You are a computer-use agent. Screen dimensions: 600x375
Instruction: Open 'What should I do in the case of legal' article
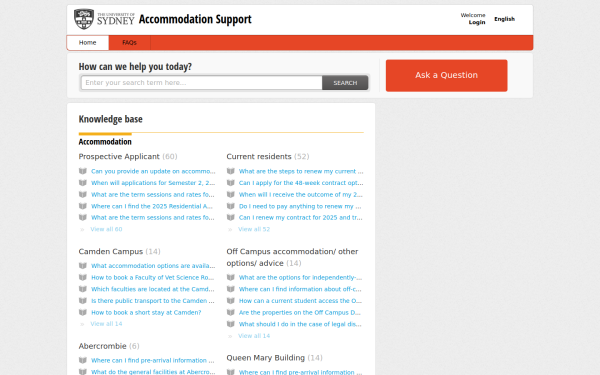pyautogui.click(x=300, y=324)
